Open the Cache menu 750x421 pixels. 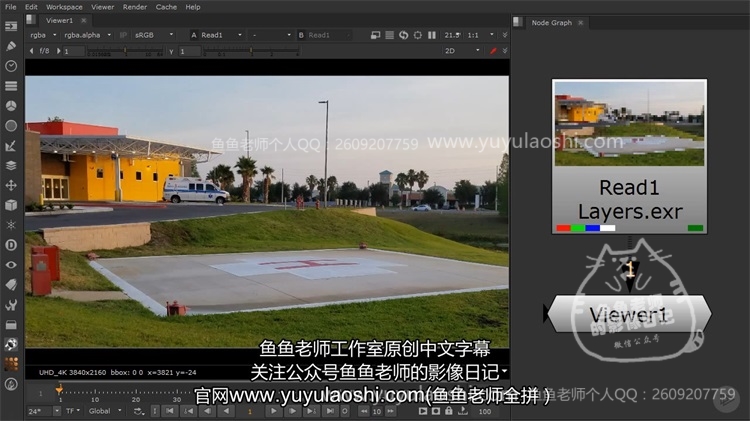(x=166, y=7)
